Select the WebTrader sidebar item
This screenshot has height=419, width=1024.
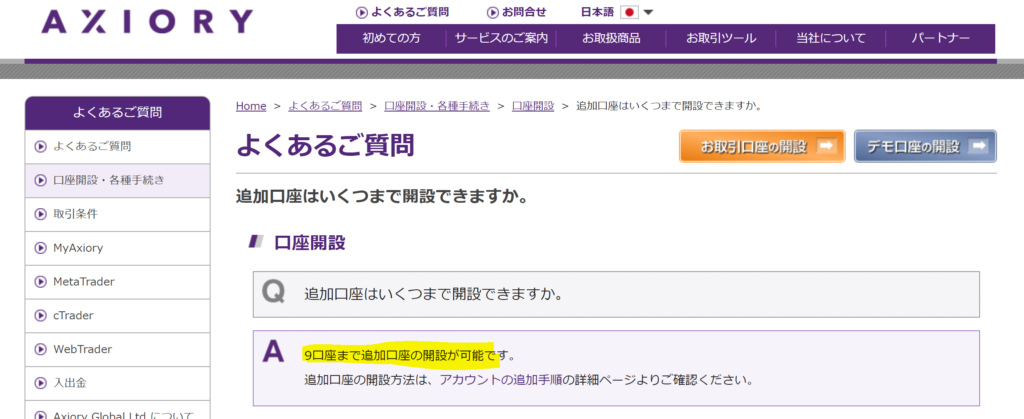point(118,349)
